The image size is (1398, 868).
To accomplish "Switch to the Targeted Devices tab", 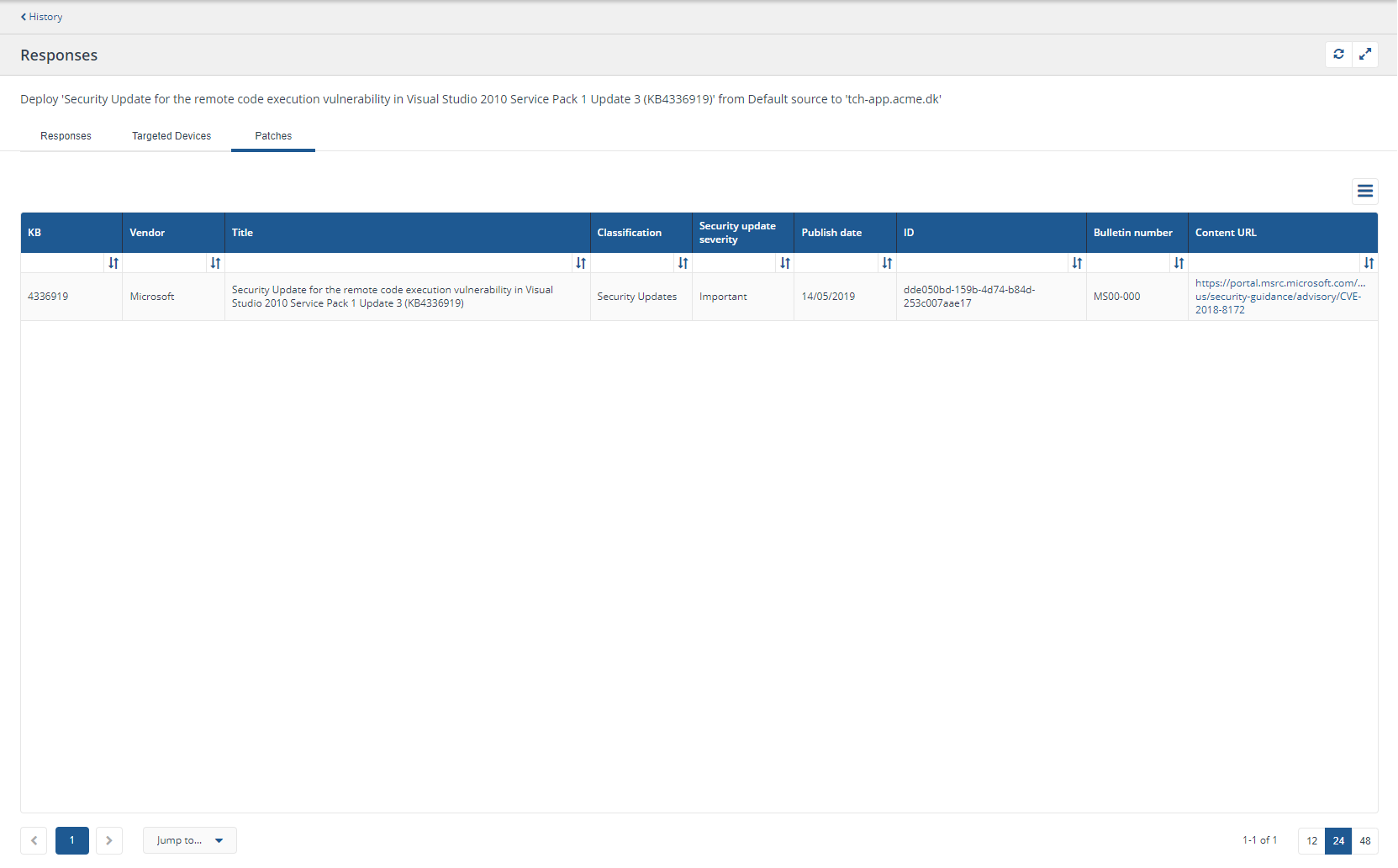I will [x=171, y=136].
